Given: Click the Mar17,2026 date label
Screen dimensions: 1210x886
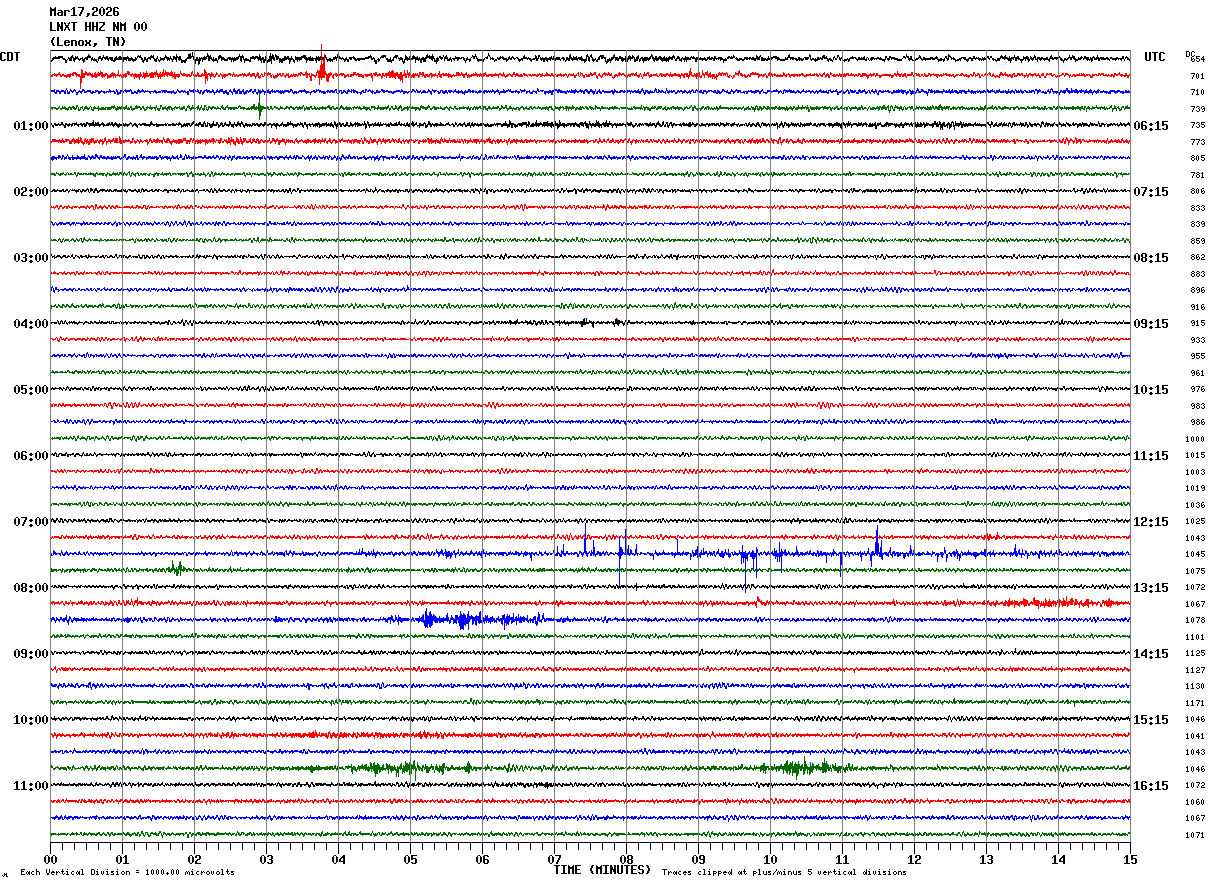Looking at the screenshot, I should (x=84, y=12).
